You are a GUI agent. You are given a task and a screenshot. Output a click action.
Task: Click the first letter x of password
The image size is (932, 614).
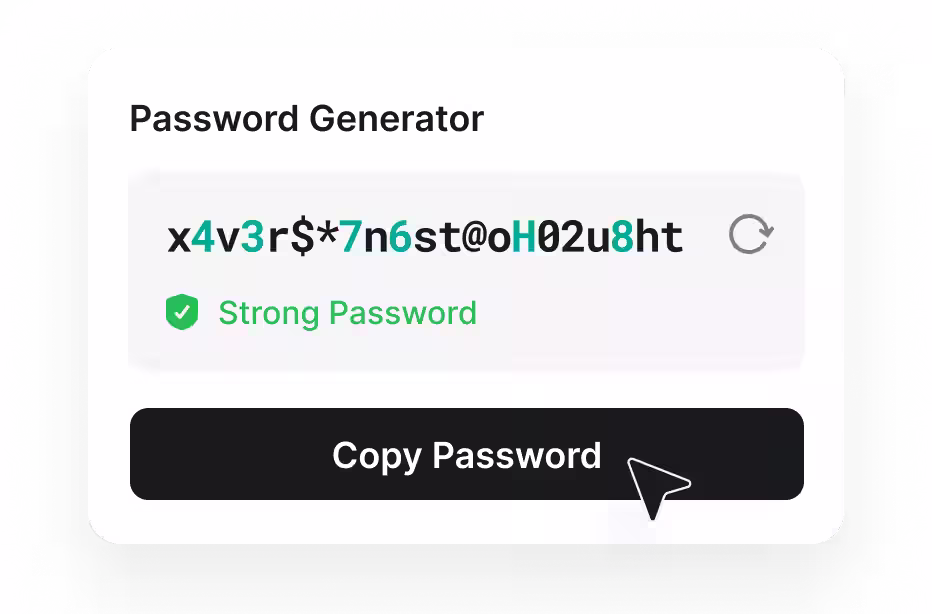179,240
